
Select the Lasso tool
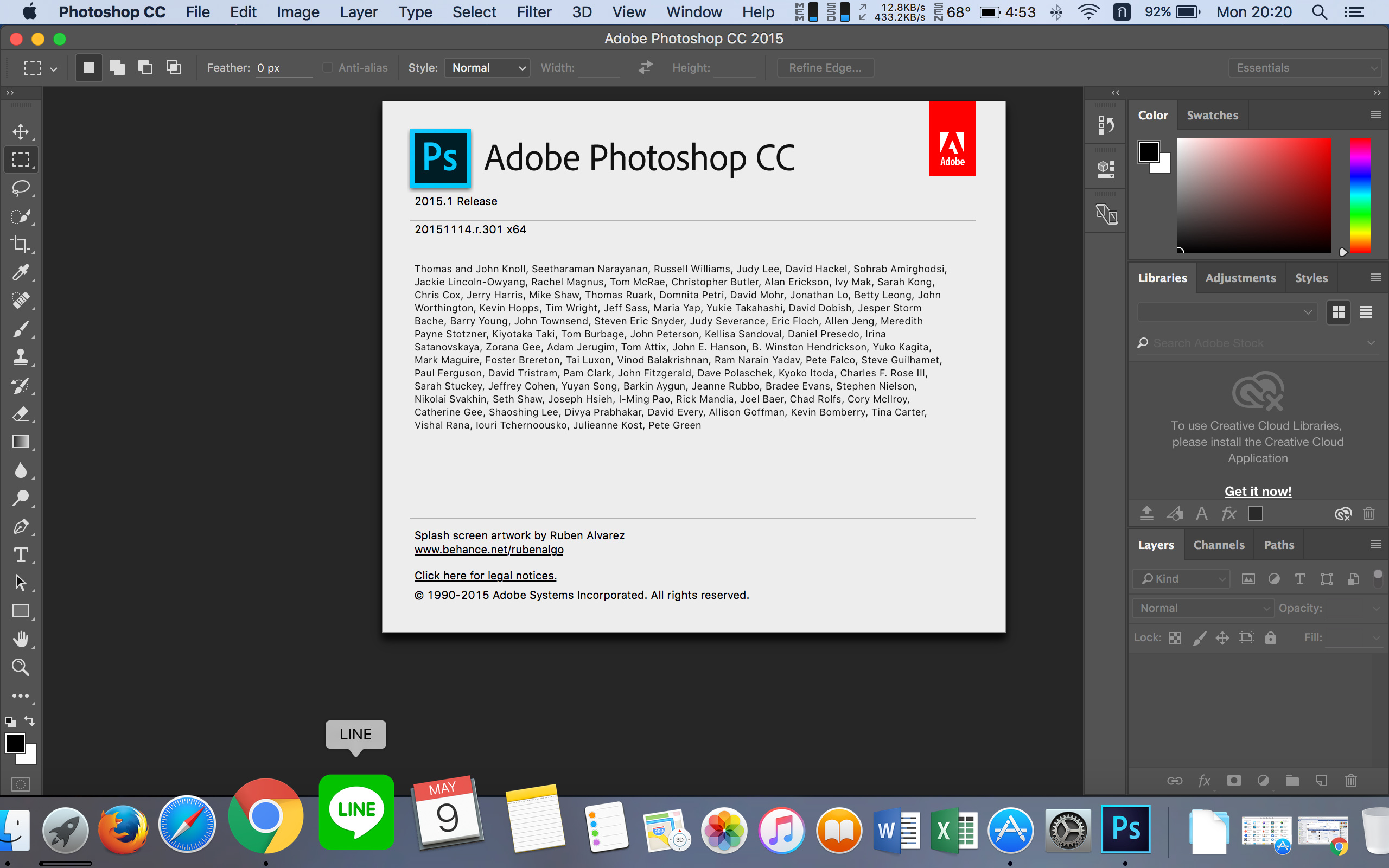[21, 188]
